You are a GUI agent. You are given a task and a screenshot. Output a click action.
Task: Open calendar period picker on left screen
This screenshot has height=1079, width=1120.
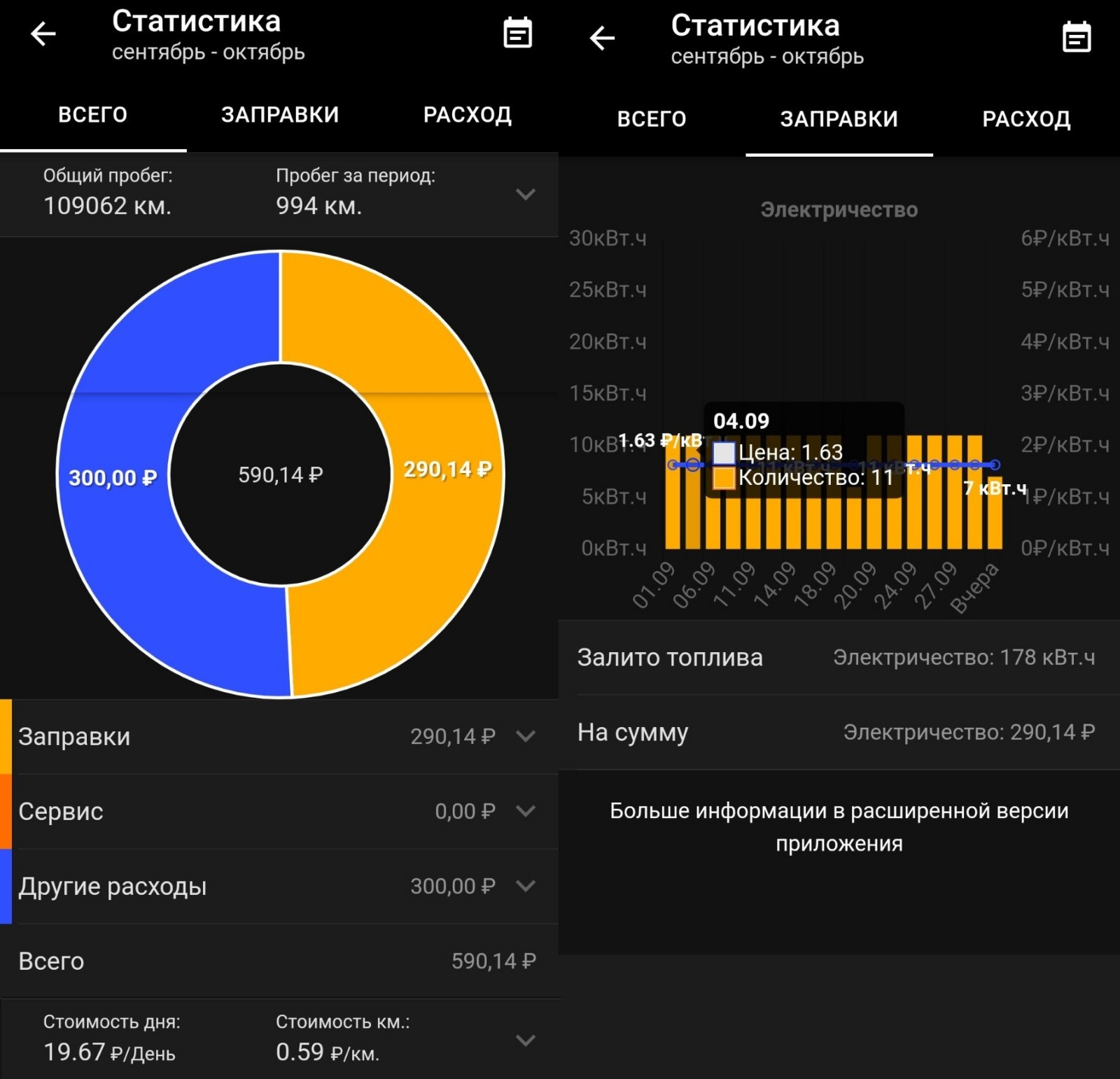tap(518, 34)
